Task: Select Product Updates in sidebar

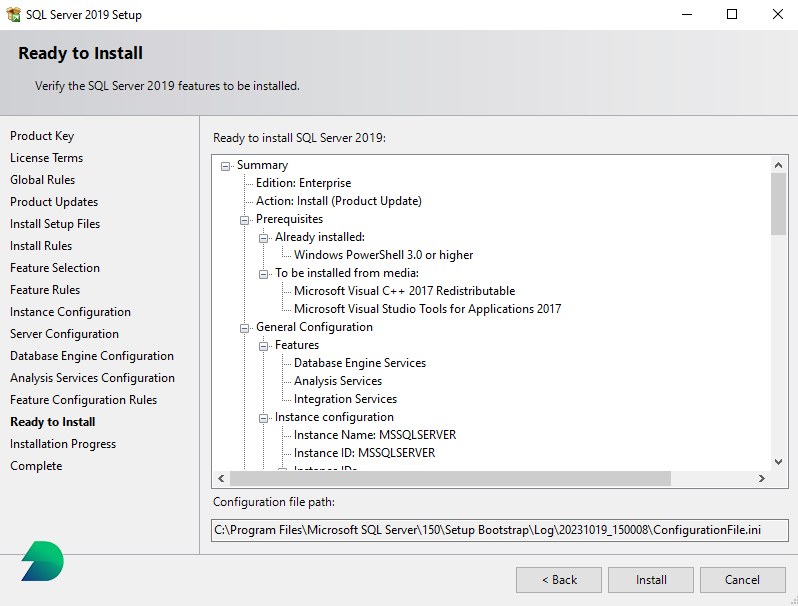Action: coord(54,201)
